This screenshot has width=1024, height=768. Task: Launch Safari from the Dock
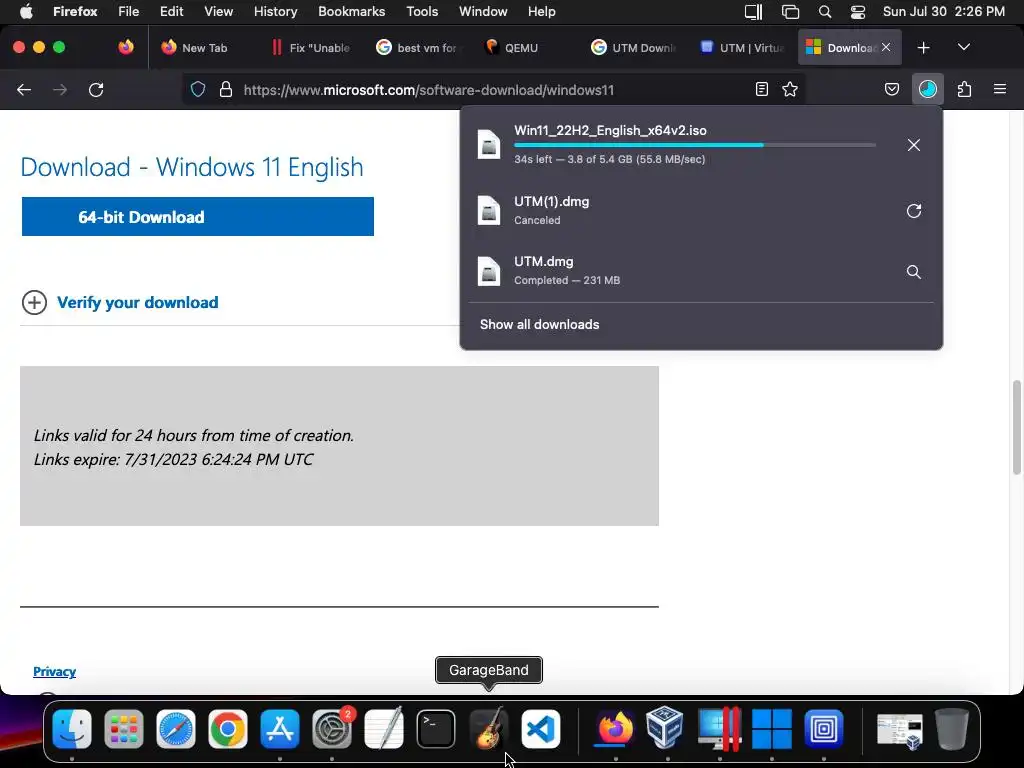176,728
